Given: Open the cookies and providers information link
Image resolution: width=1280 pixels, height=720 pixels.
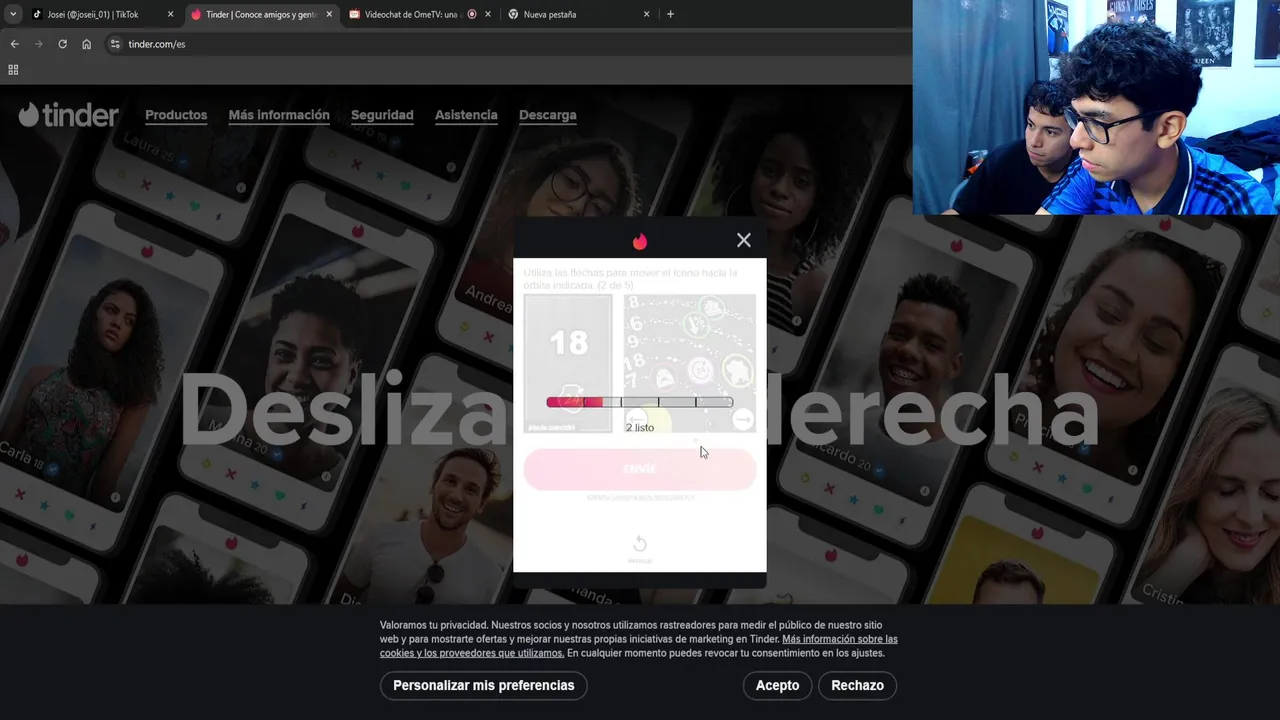Looking at the screenshot, I should [639, 646].
